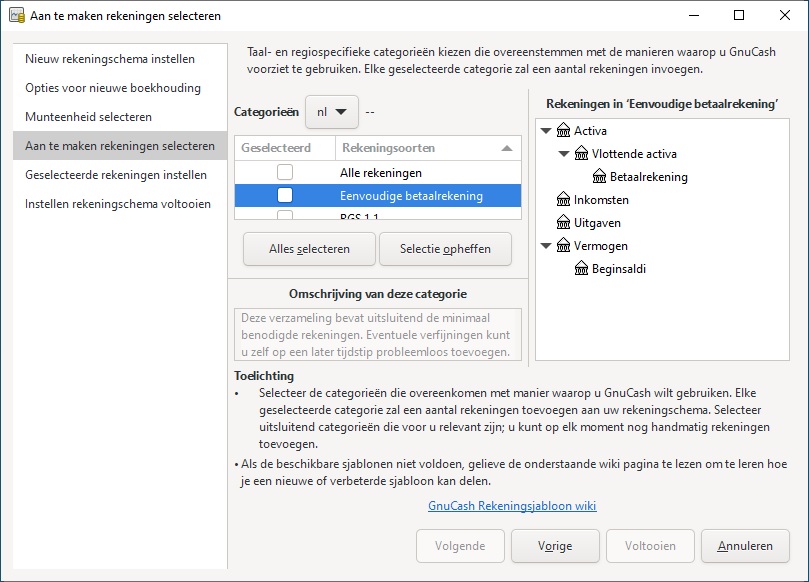Click the bank icon beside Vermogen

pyautogui.click(x=563, y=246)
